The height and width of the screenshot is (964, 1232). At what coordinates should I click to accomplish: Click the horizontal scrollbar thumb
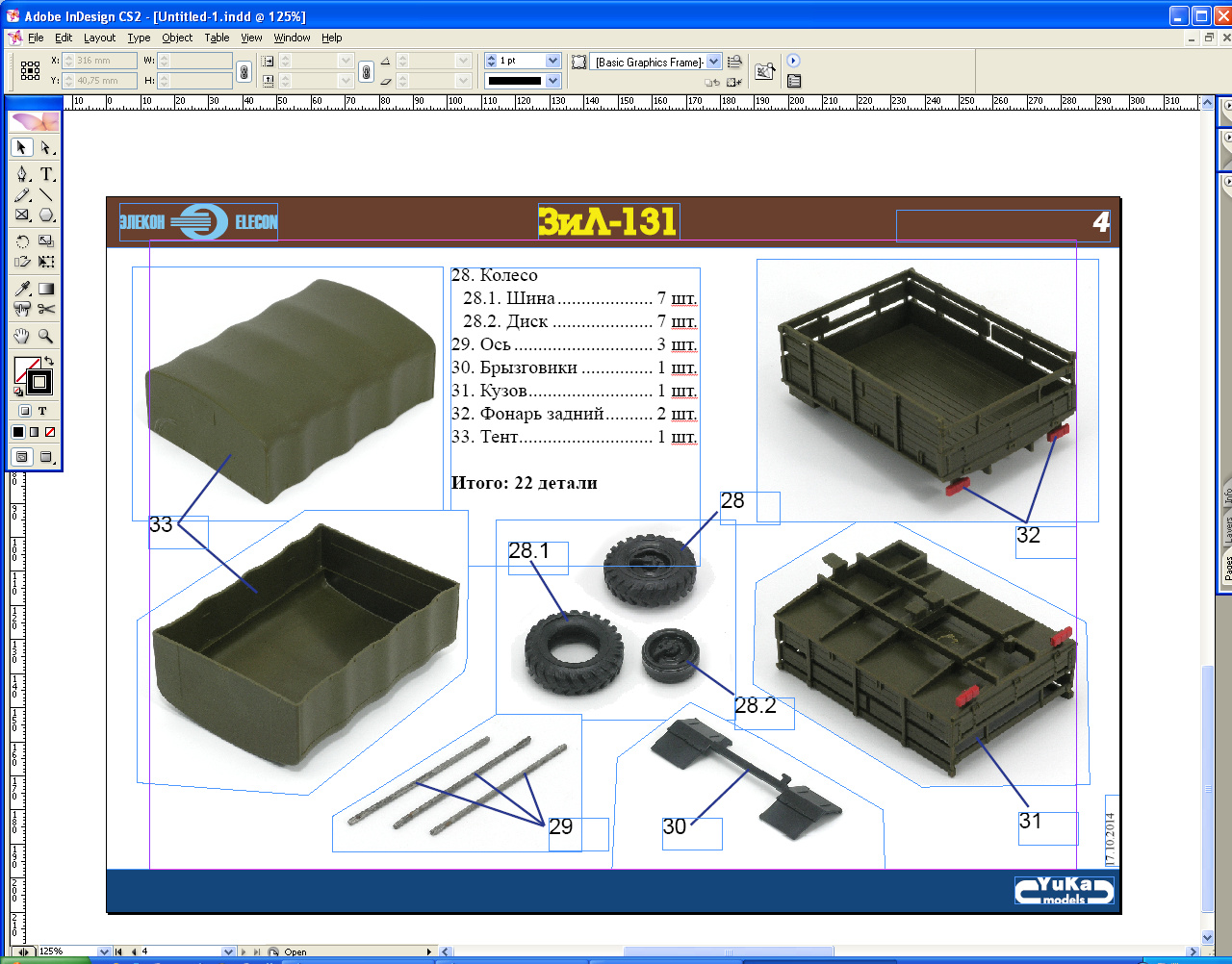(729, 952)
